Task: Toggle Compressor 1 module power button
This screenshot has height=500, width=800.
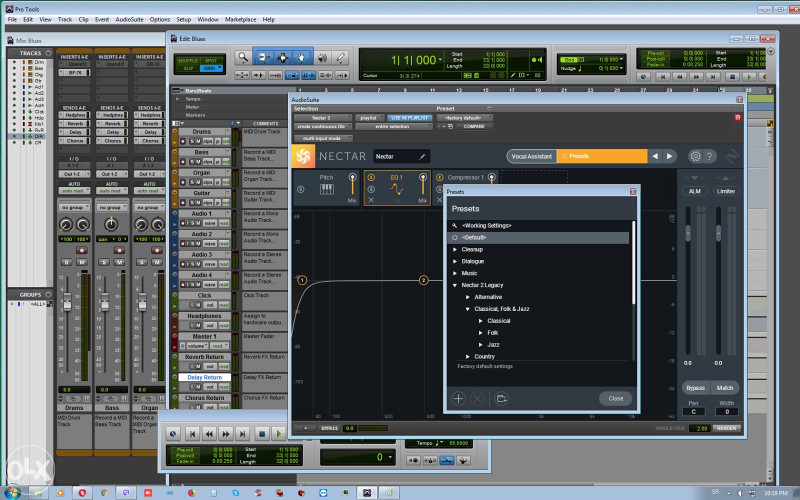Action: [439, 178]
